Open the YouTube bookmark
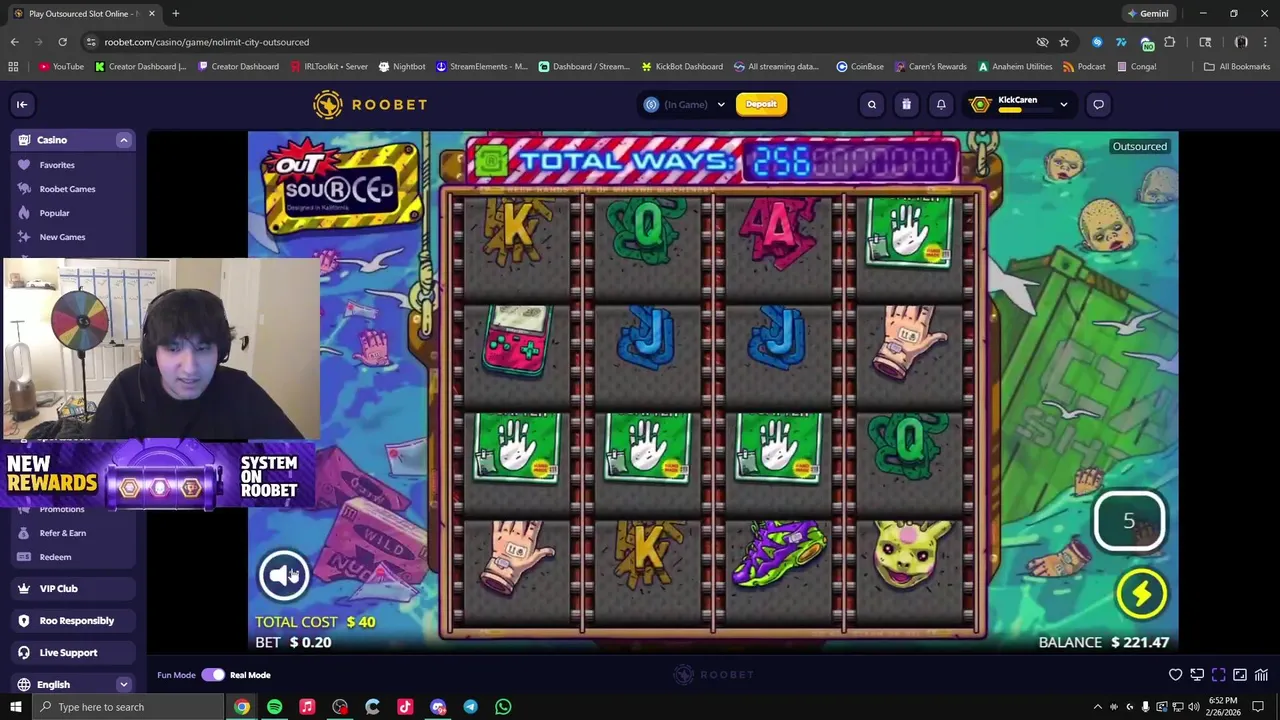The height and width of the screenshot is (720, 1280). 61,67
